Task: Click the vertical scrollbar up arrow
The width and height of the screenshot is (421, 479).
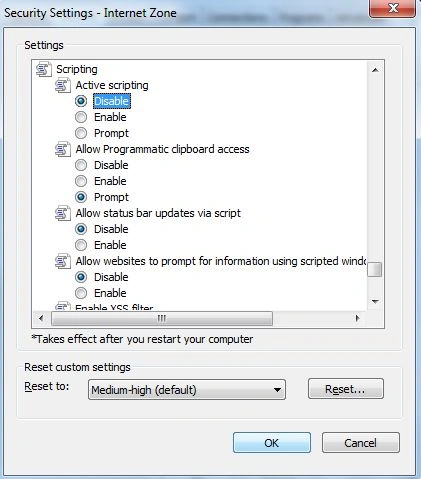Action: pyautogui.click(x=375, y=70)
